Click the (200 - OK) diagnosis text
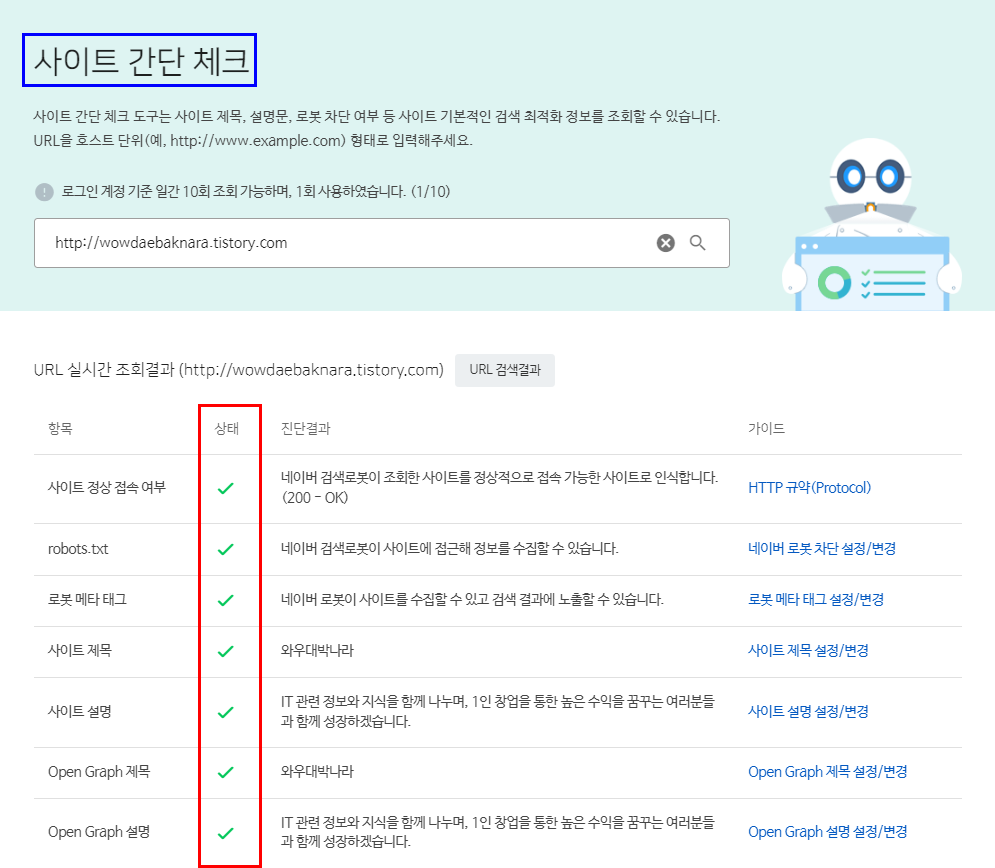 (315, 497)
